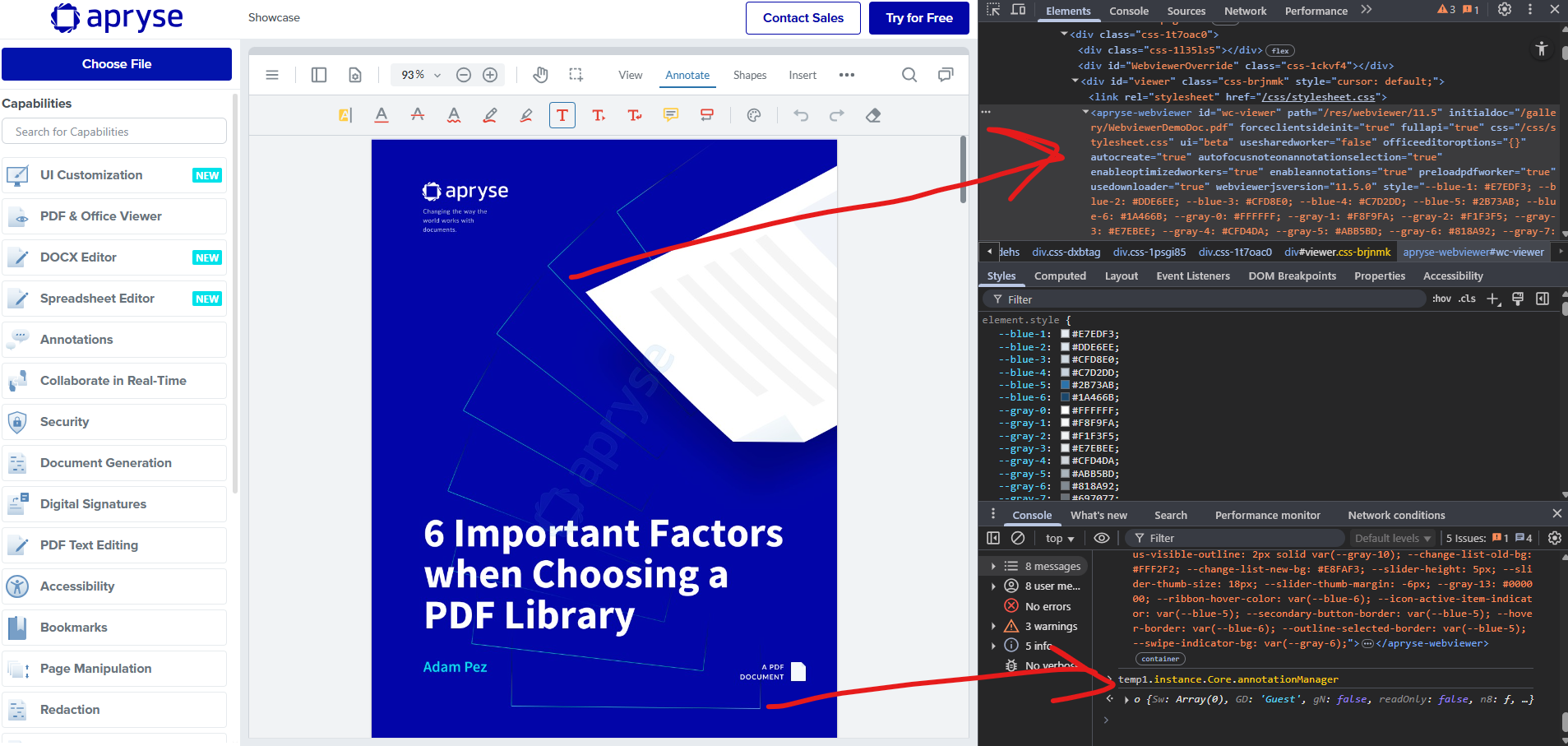Zoom out with the minus button
1568x746 pixels.
(464, 75)
